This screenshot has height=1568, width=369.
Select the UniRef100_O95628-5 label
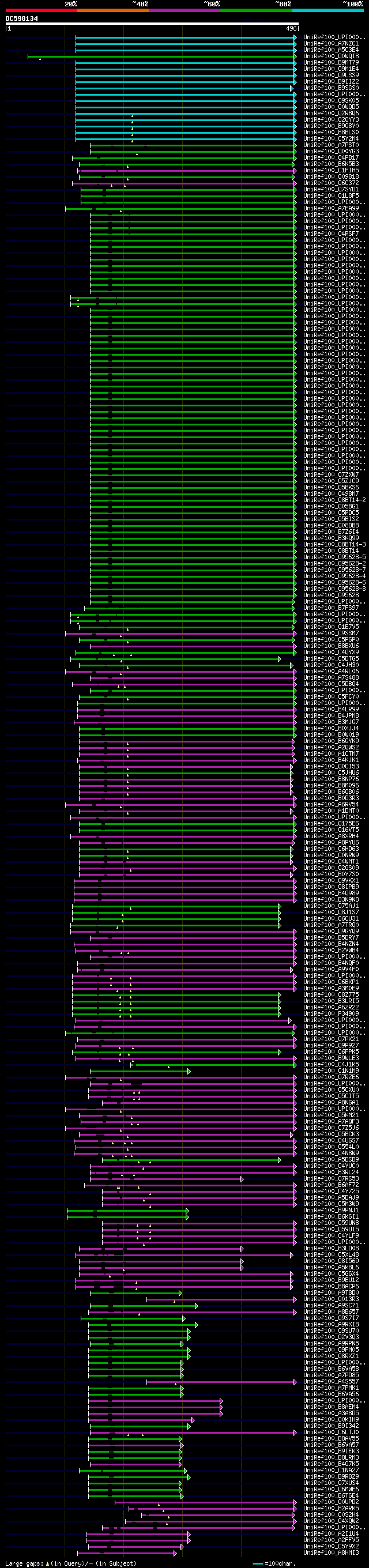coord(335,557)
